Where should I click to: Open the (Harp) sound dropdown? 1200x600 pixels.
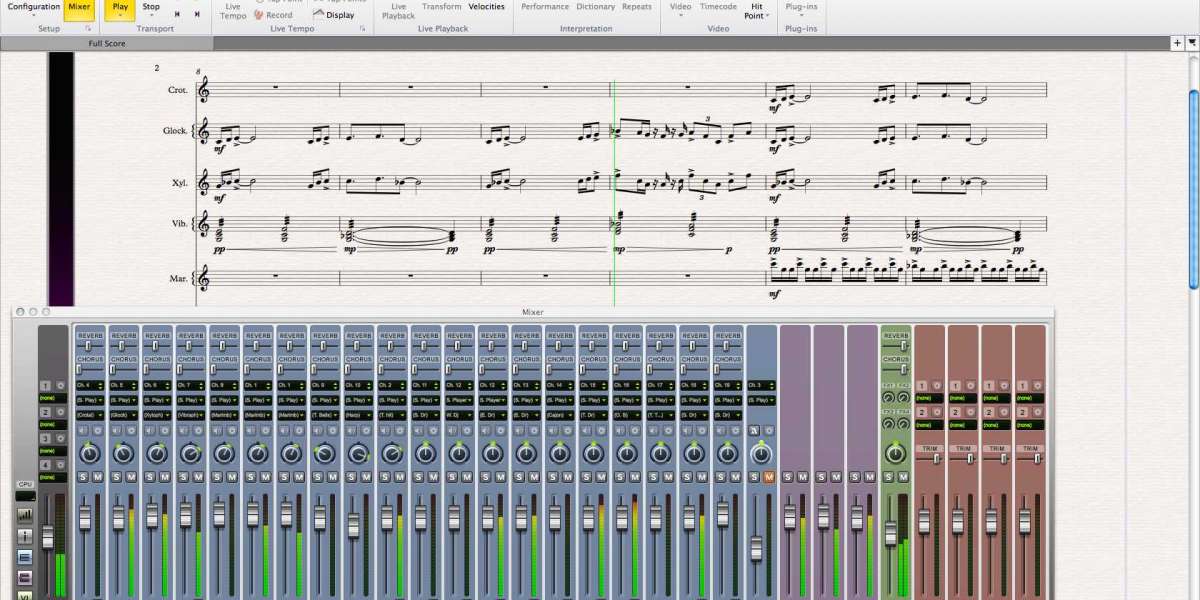point(360,414)
